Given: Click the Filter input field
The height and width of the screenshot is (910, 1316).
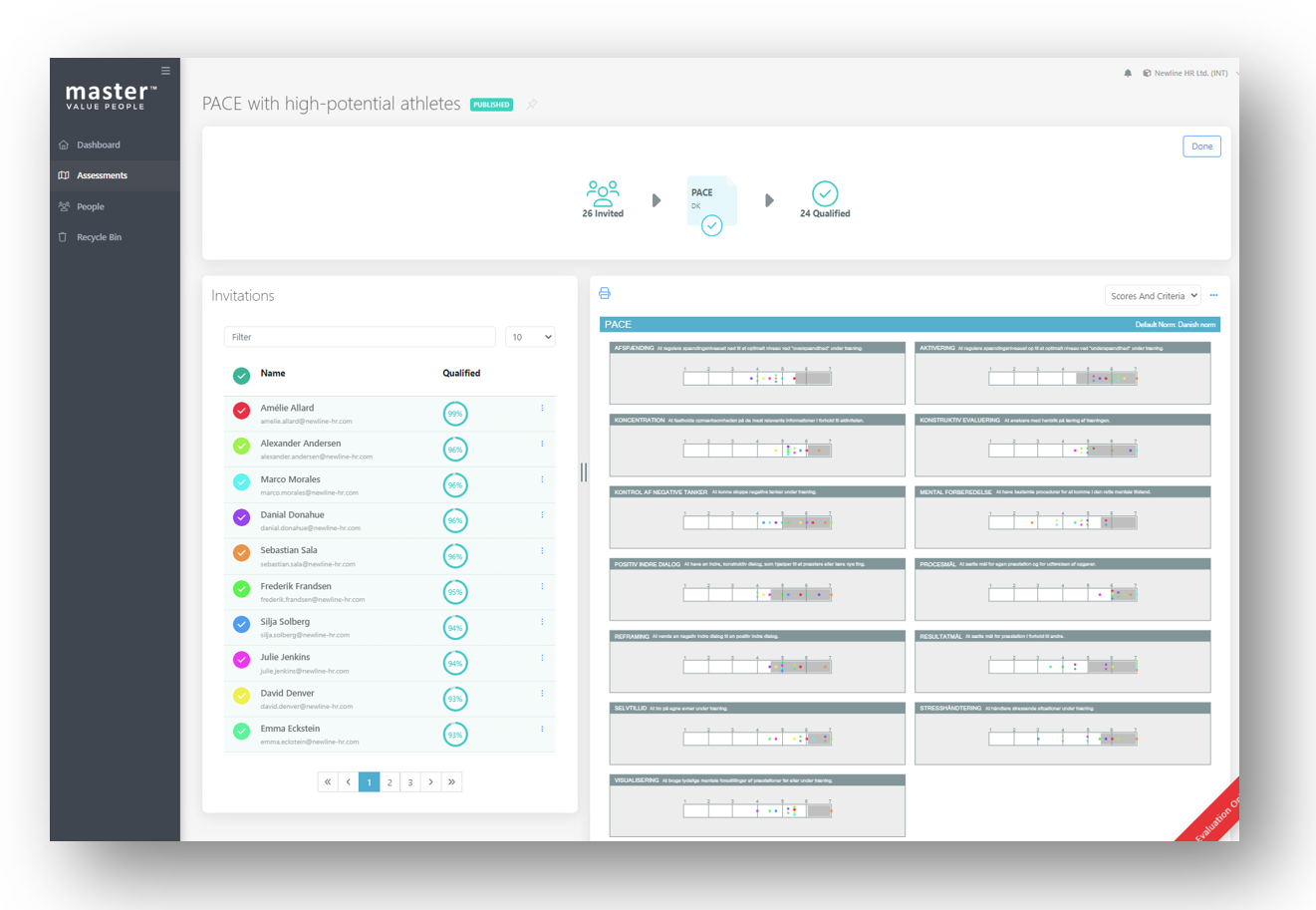Looking at the screenshot, I should click(360, 337).
